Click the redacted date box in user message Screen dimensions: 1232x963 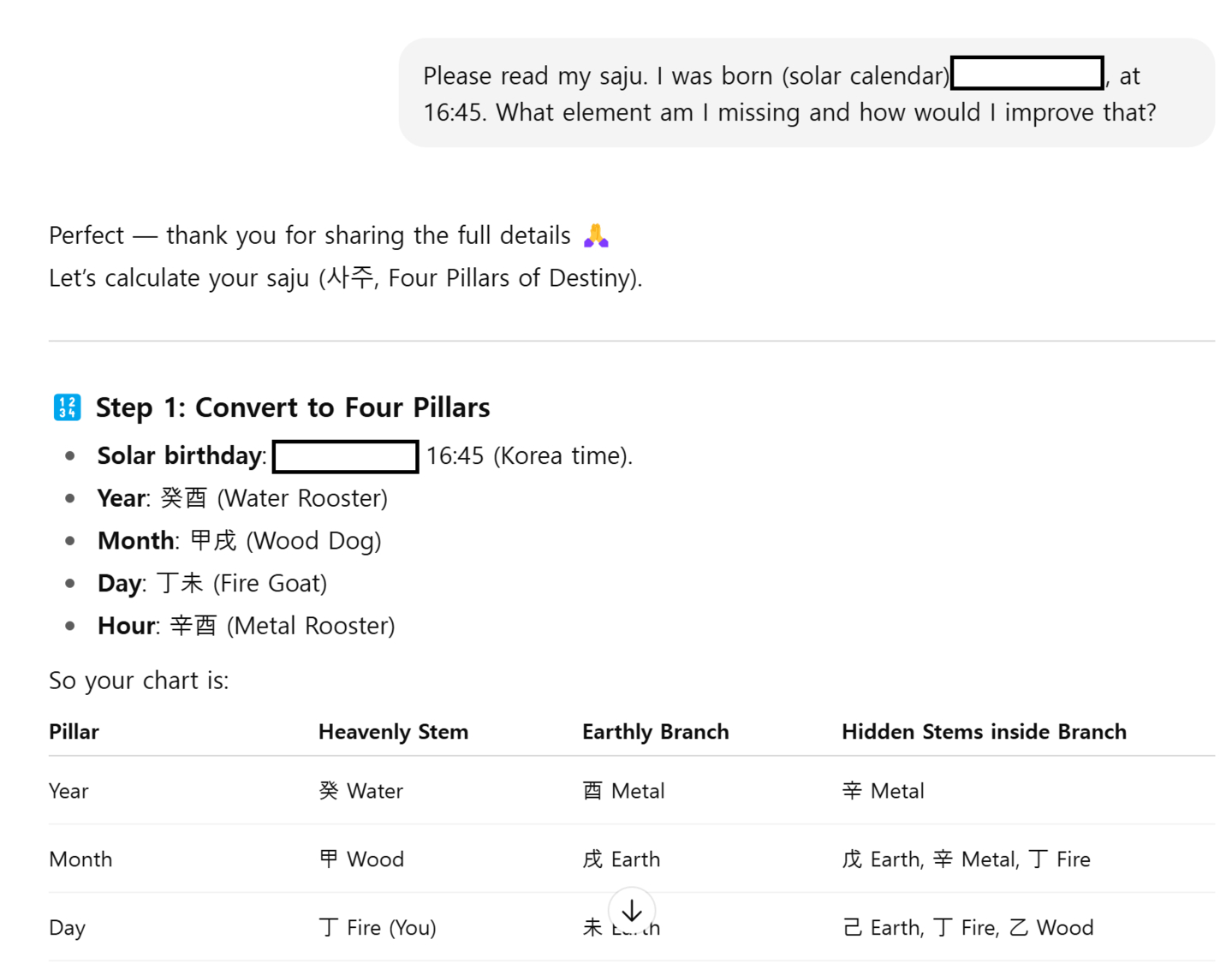(x=1027, y=74)
